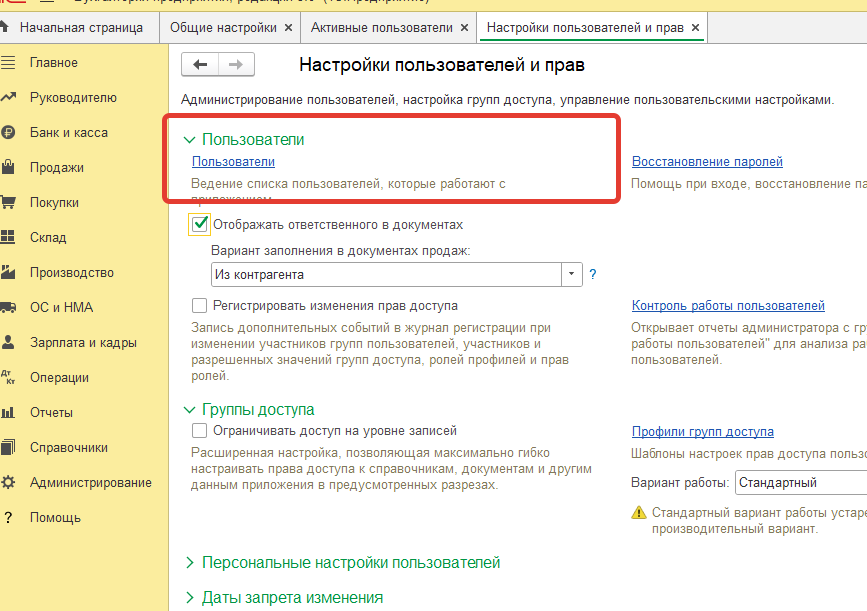Open the Операции section
Viewport: 867px width, 611px height.
(x=59, y=378)
